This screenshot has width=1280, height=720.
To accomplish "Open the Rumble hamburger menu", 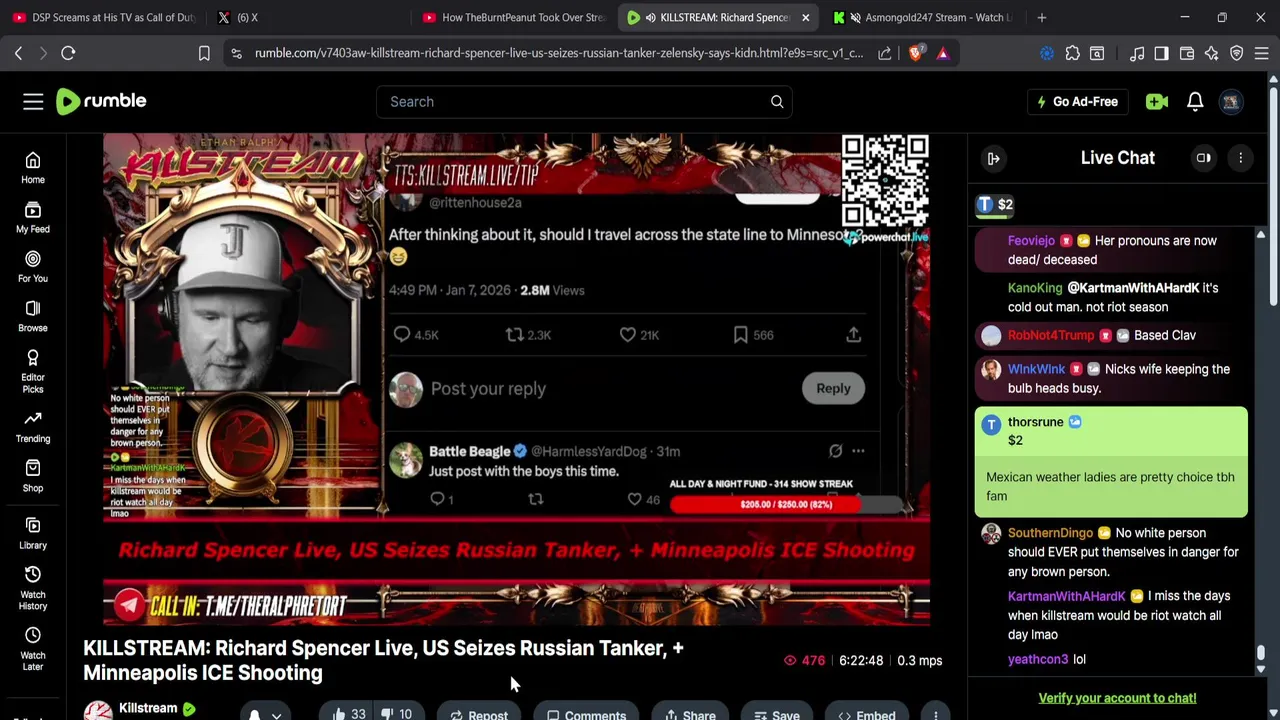I will (x=33, y=101).
